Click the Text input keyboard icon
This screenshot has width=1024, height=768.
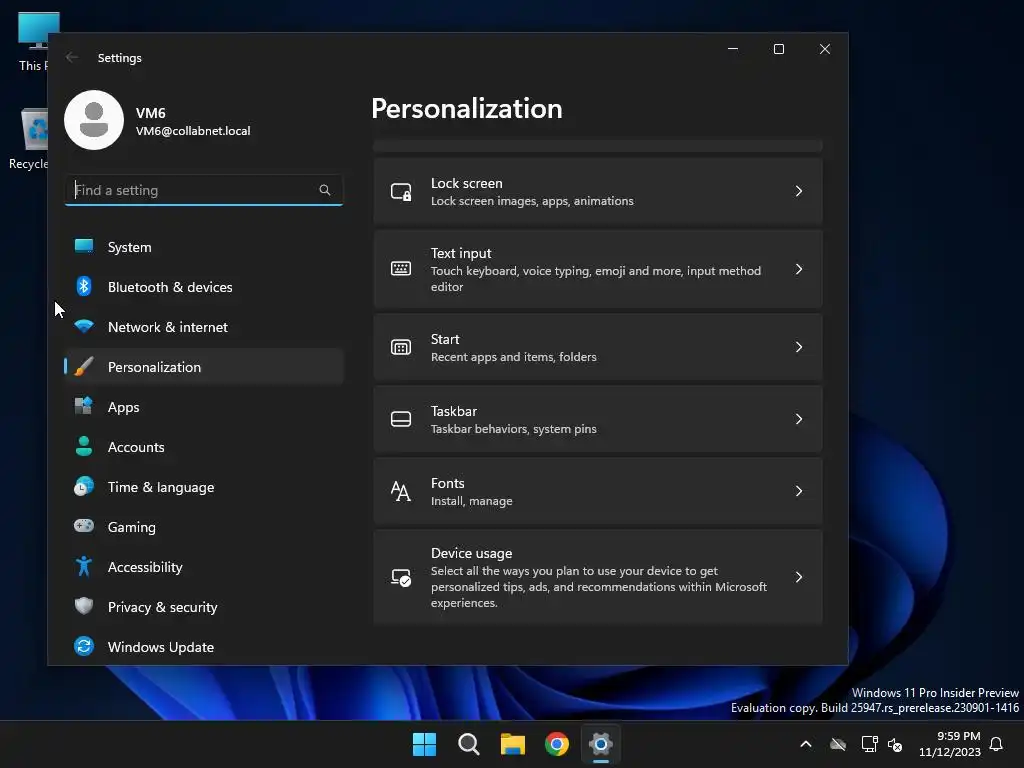pyautogui.click(x=401, y=268)
